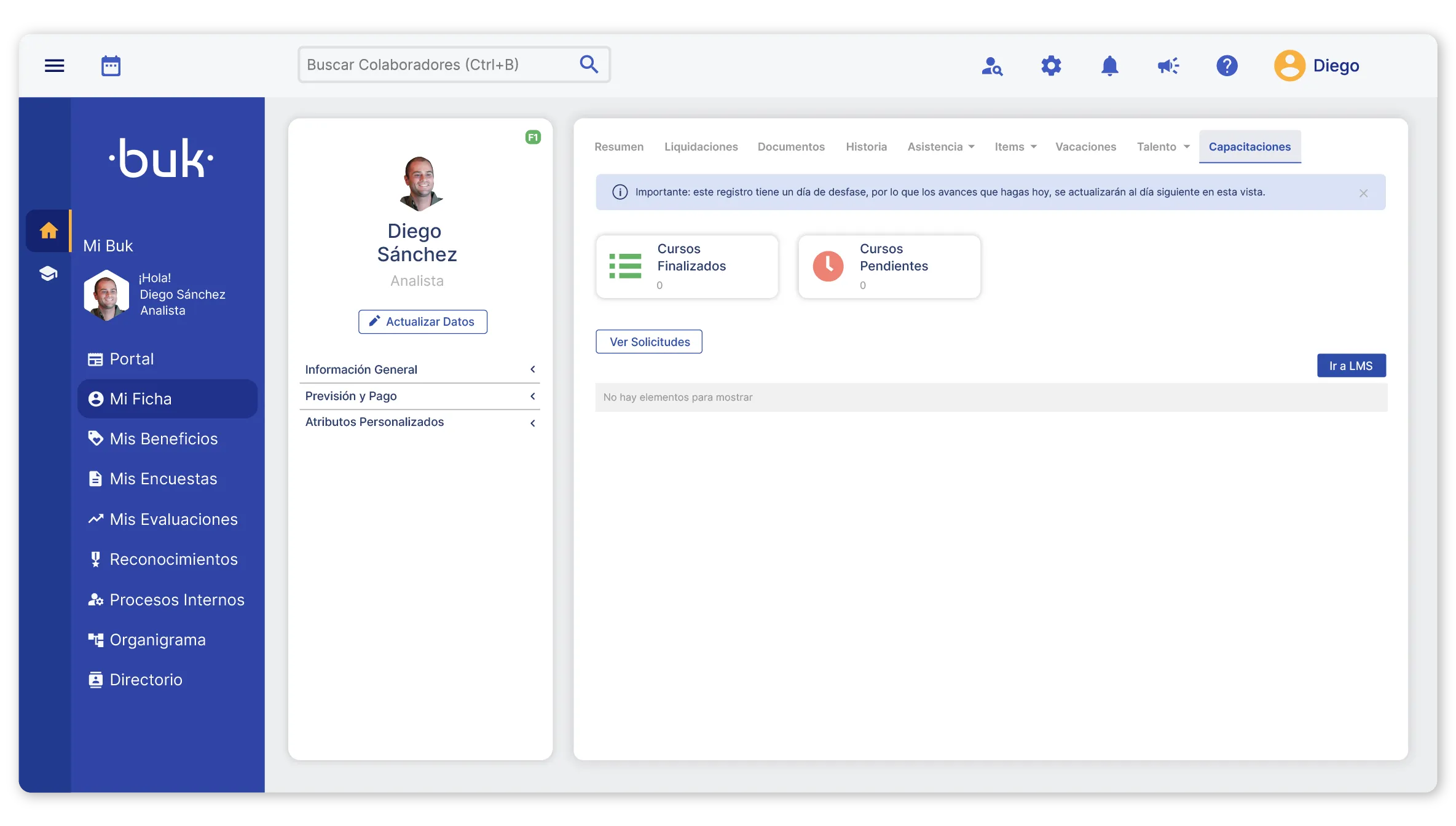The height and width of the screenshot is (826, 1456).
Task: Click the Ir a LMS button
Action: (x=1351, y=365)
